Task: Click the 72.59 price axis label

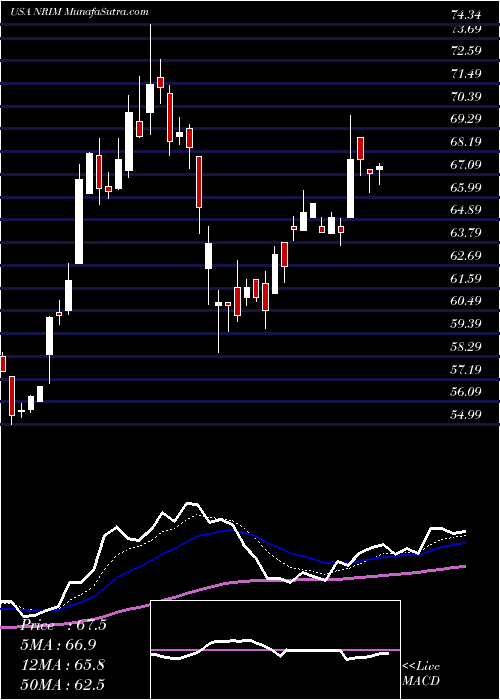Action: point(466,50)
